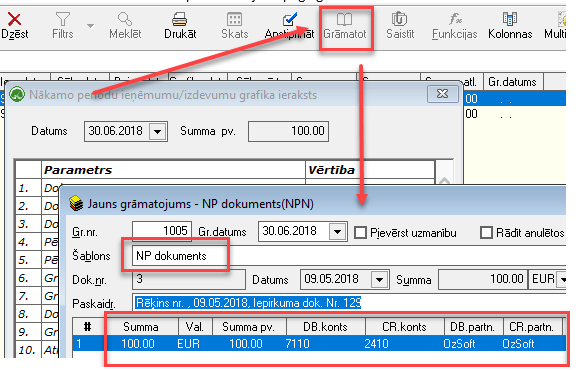Click the Apstiprināt checkmark icon
Viewport: 581px width, 370px height.
289,19
